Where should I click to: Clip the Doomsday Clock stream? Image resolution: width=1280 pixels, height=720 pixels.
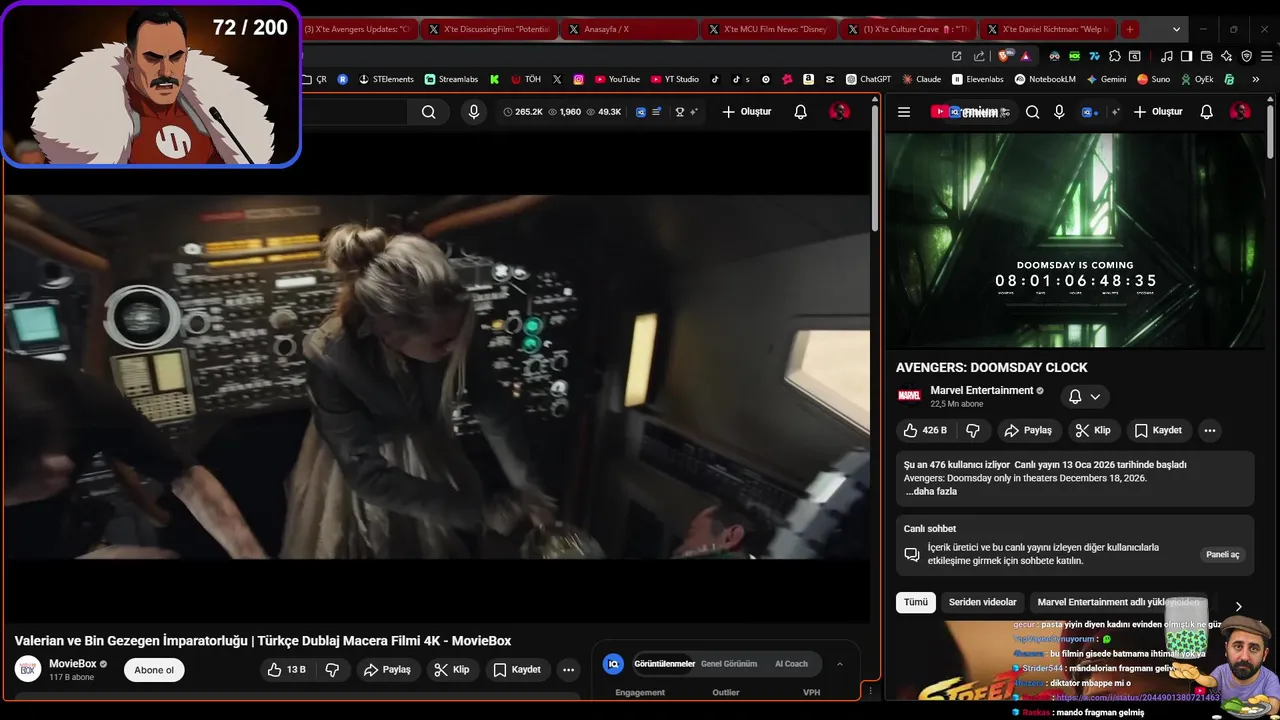coord(1092,430)
